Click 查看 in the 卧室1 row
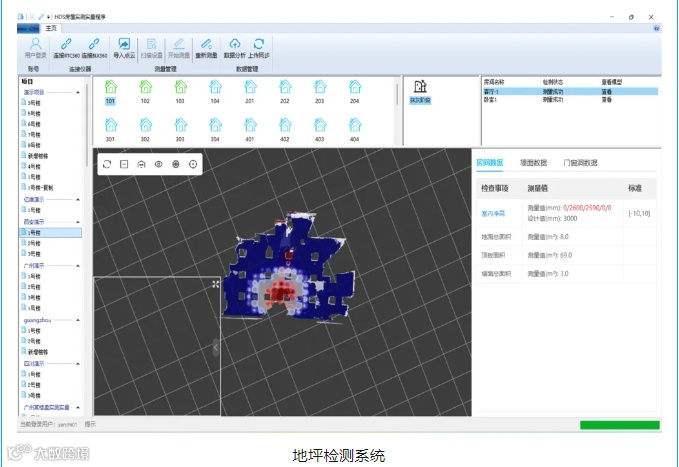This screenshot has height=467, width=679. 607,100
